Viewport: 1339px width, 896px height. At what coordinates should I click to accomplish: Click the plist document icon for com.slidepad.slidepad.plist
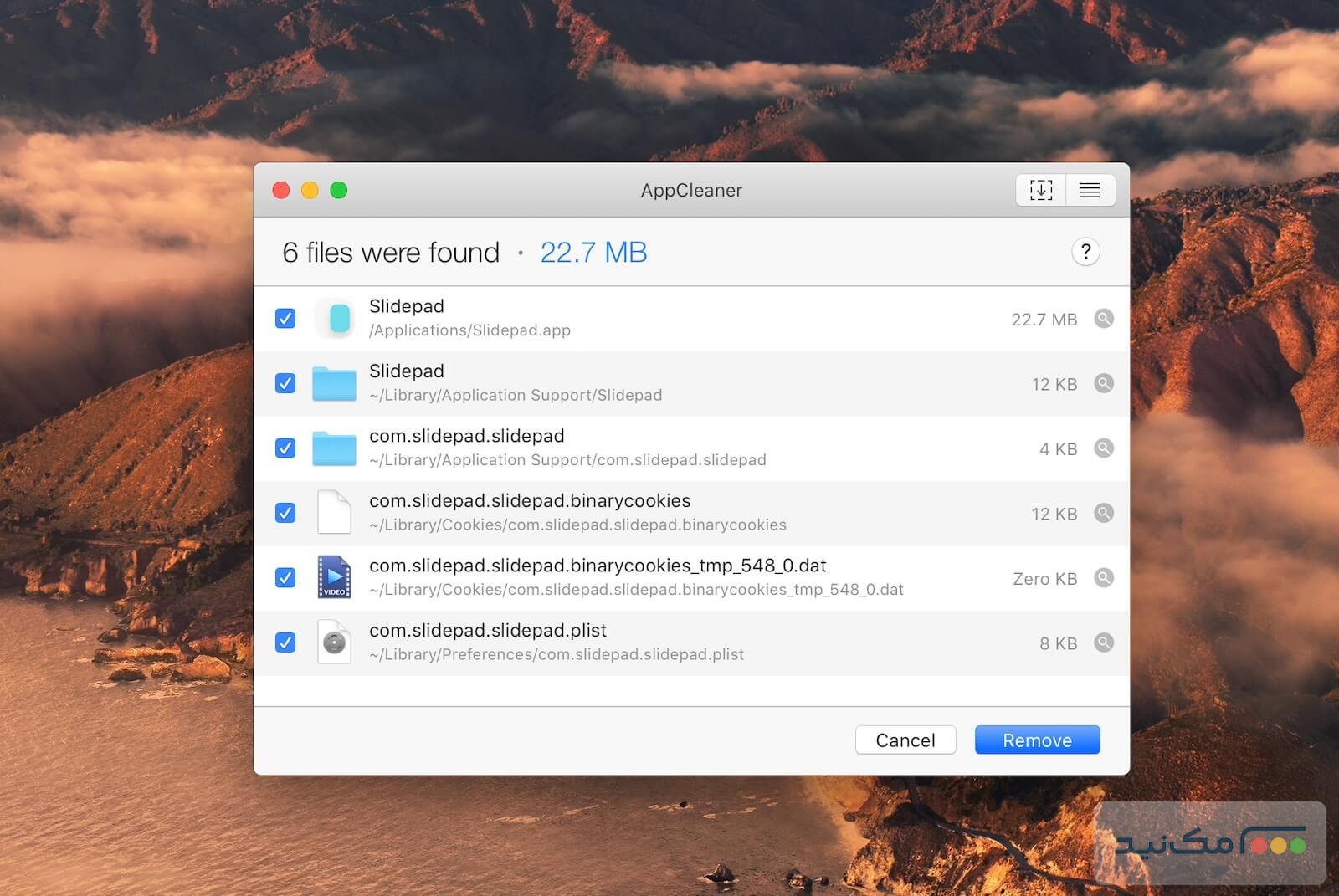point(335,643)
